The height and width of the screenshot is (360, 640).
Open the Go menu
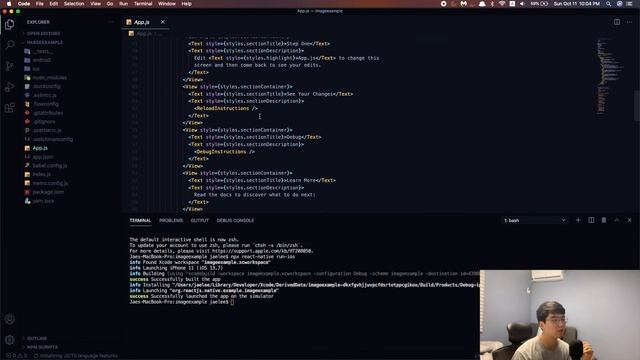click(x=110, y=4)
